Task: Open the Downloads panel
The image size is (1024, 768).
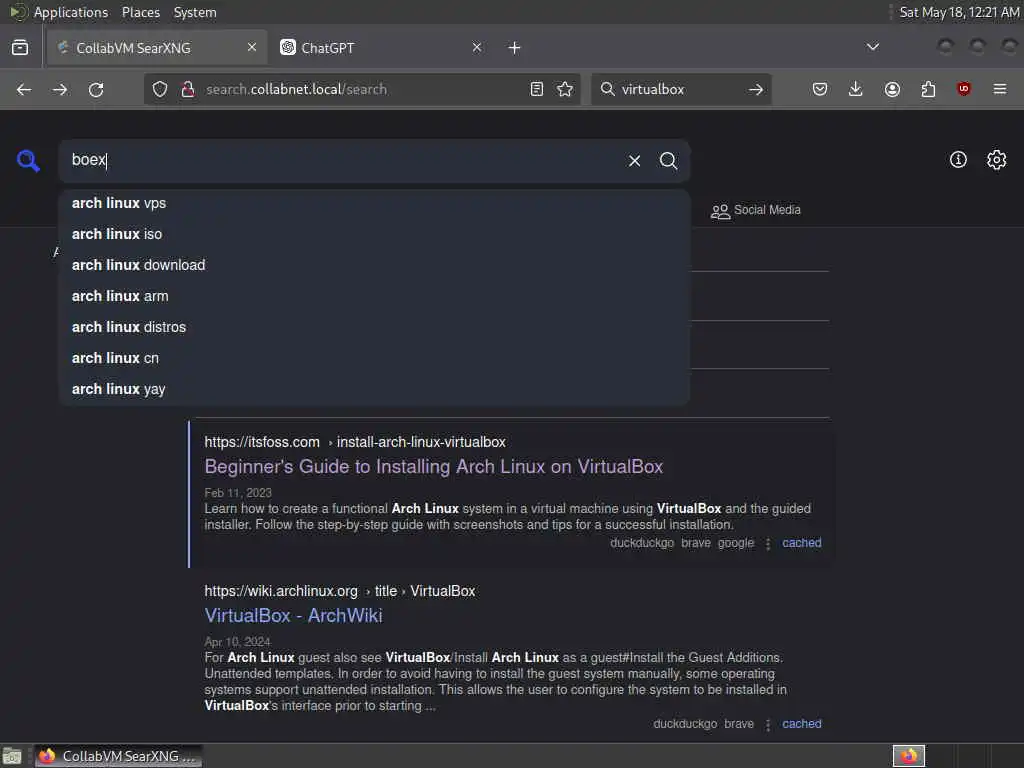Action: [x=856, y=89]
